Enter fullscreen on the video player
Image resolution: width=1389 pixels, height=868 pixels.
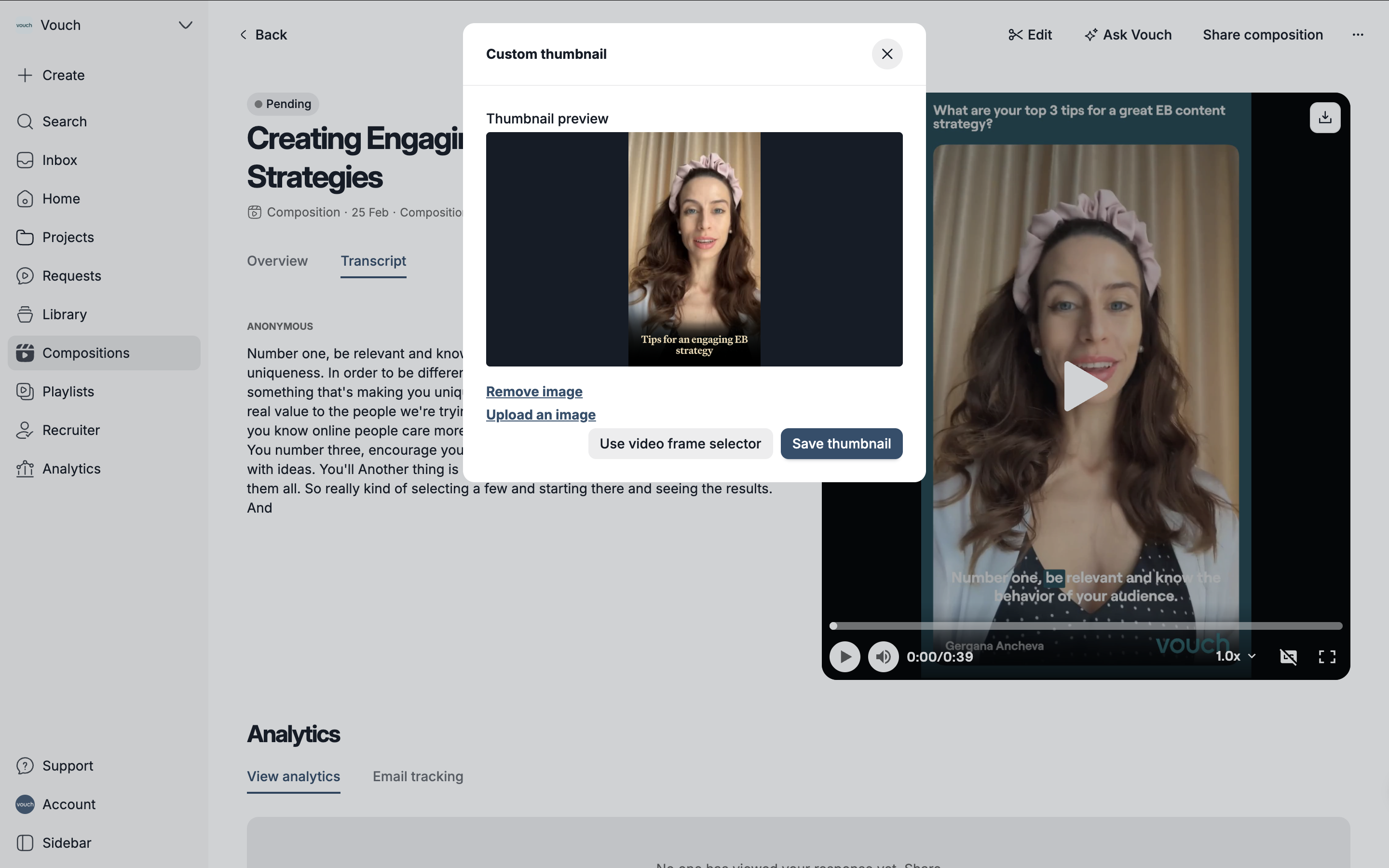(1326, 657)
